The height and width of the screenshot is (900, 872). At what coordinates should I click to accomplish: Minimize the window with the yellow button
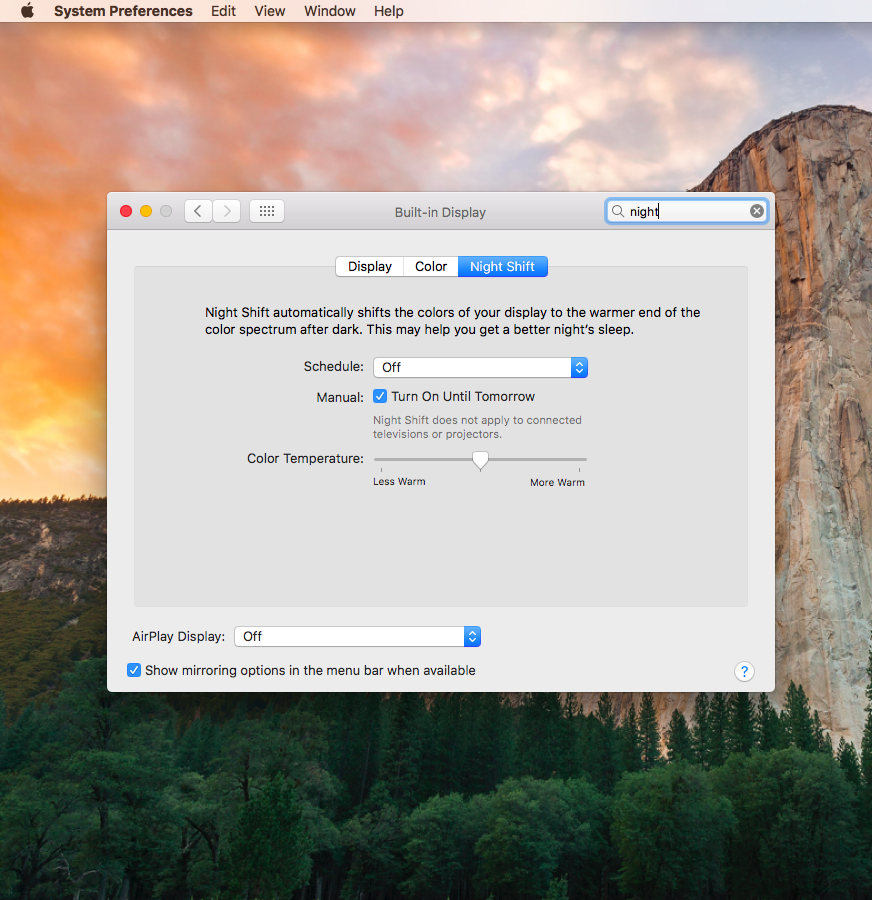click(146, 211)
